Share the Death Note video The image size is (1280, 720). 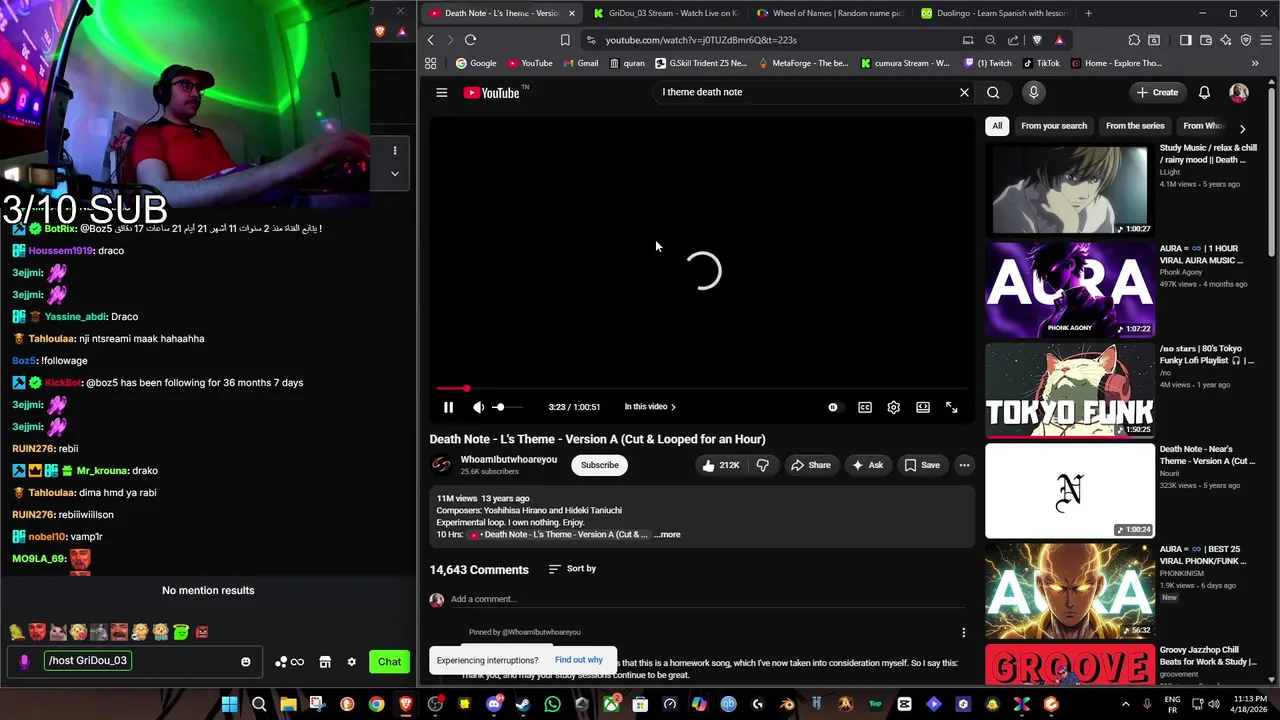pos(810,465)
